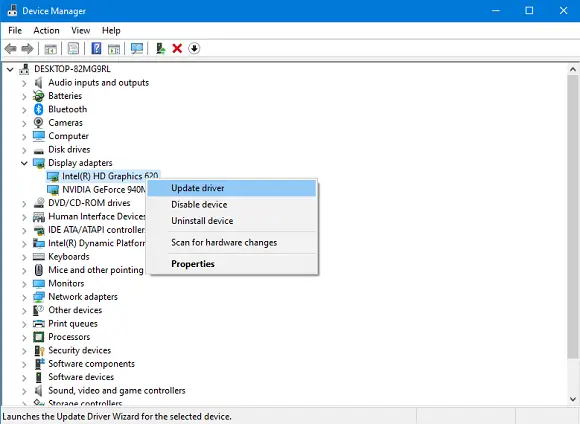Click the Processors category icon

38,337
